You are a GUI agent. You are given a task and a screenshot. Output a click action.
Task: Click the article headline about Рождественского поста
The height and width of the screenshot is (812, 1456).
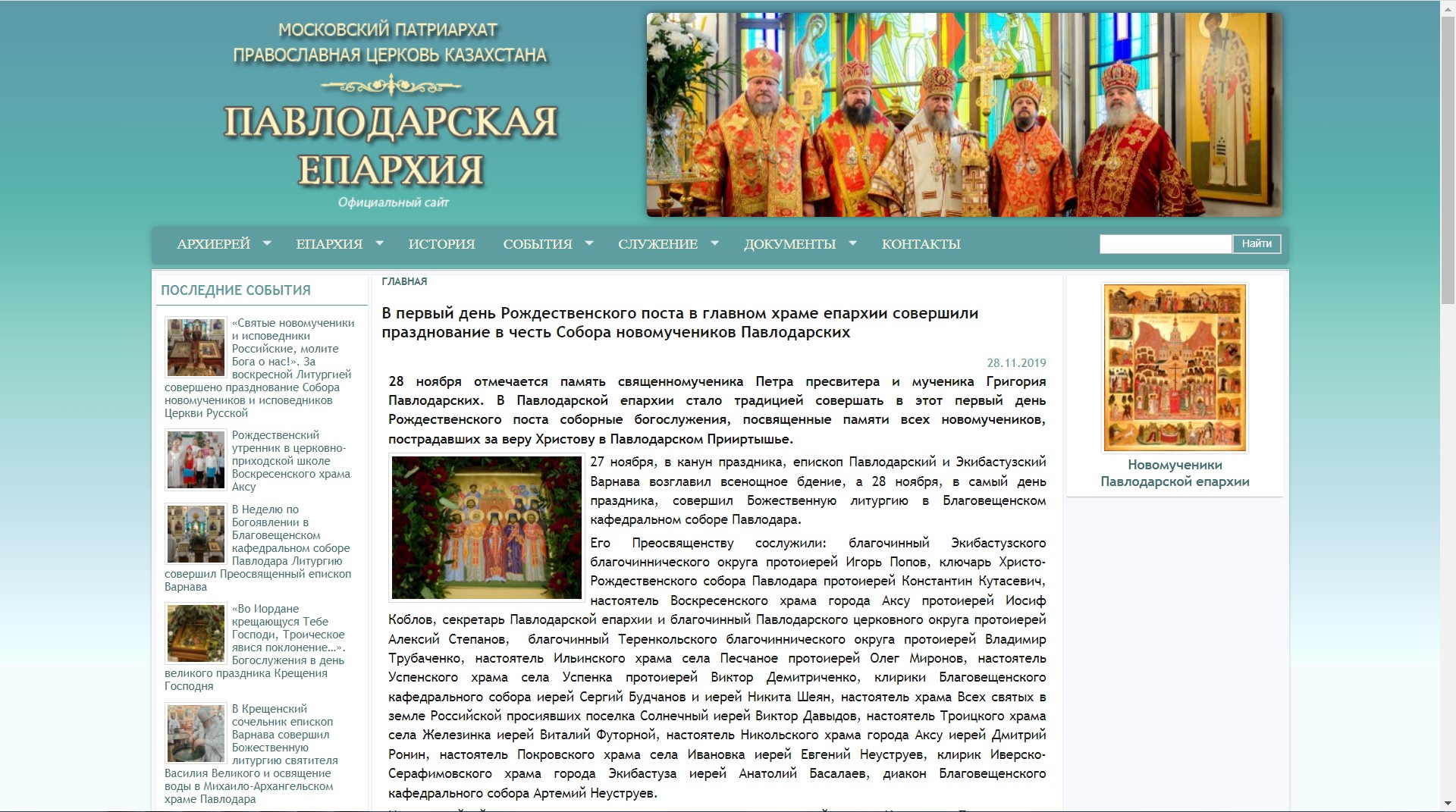click(x=679, y=322)
